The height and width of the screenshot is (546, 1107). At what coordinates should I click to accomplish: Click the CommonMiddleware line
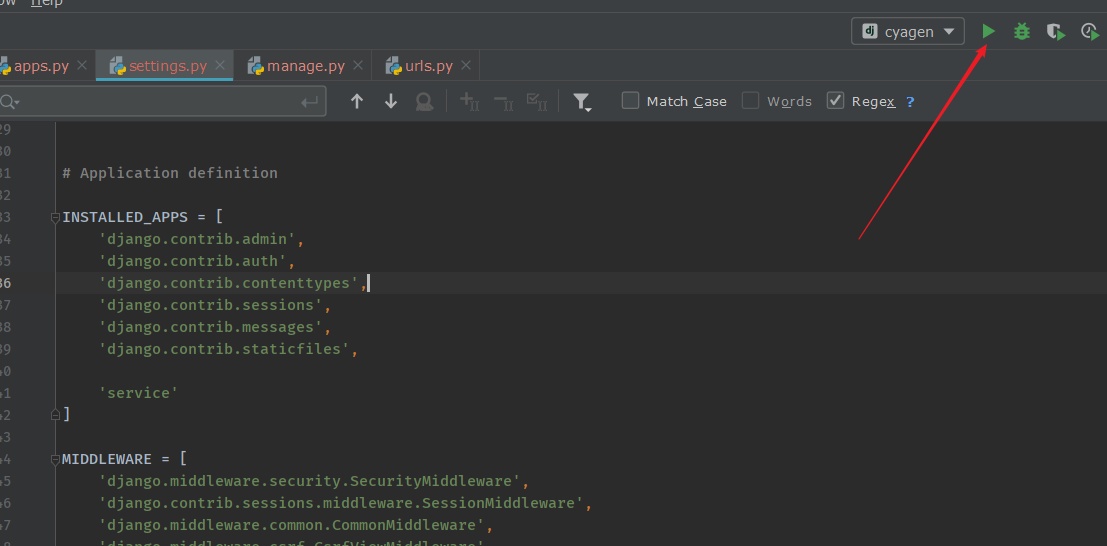(296, 525)
